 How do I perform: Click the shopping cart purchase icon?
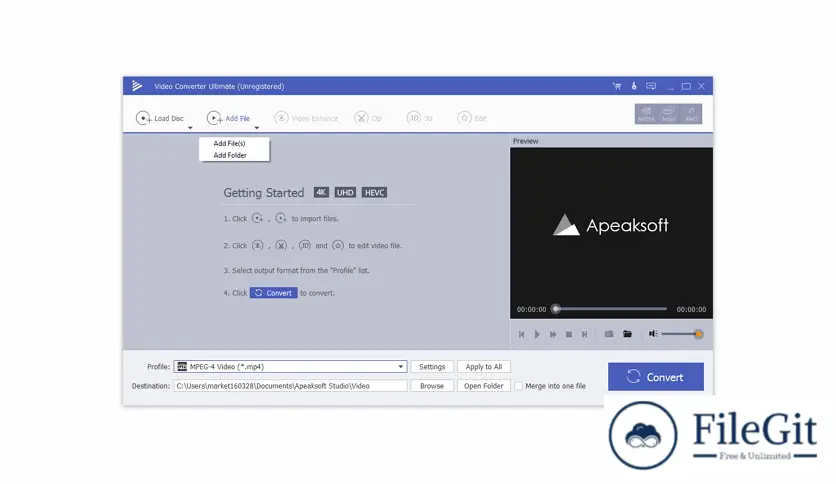click(x=617, y=86)
